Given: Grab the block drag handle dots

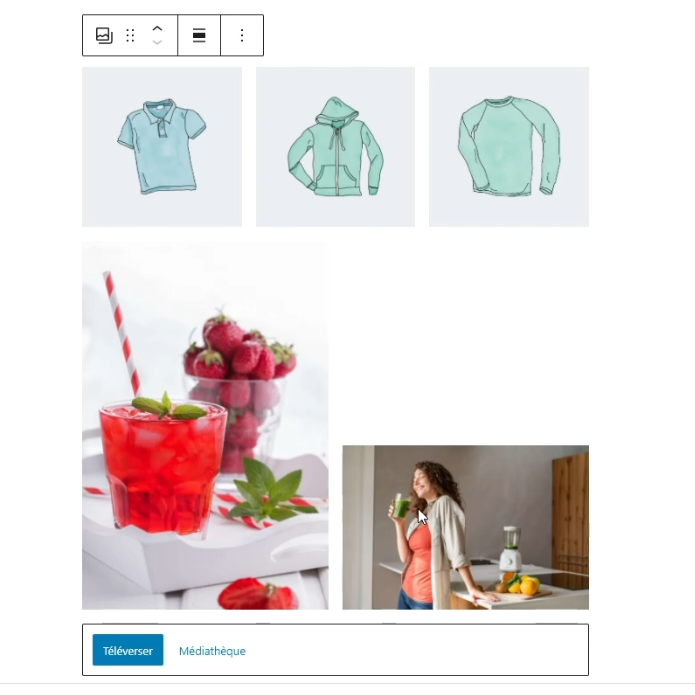Looking at the screenshot, I should pyautogui.click(x=130, y=35).
